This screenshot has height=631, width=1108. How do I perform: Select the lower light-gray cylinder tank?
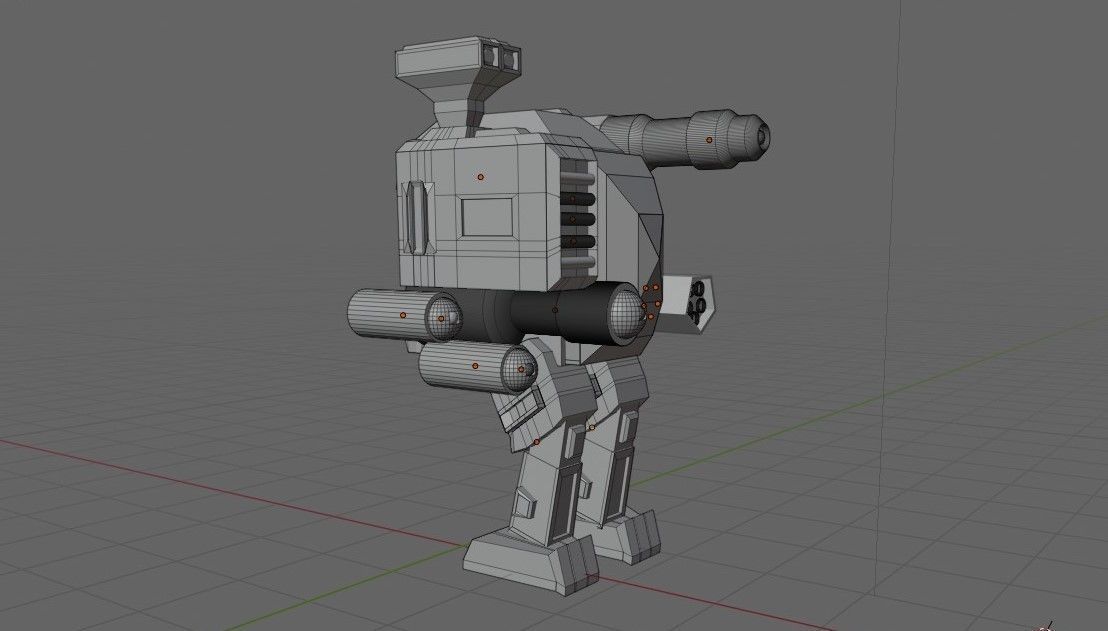pos(478,367)
